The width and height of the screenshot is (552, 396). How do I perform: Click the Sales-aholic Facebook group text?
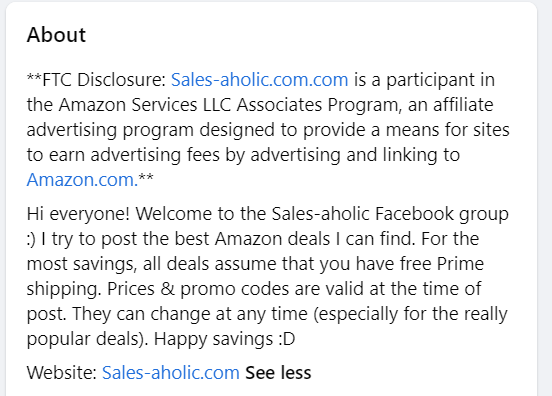tap(390, 214)
